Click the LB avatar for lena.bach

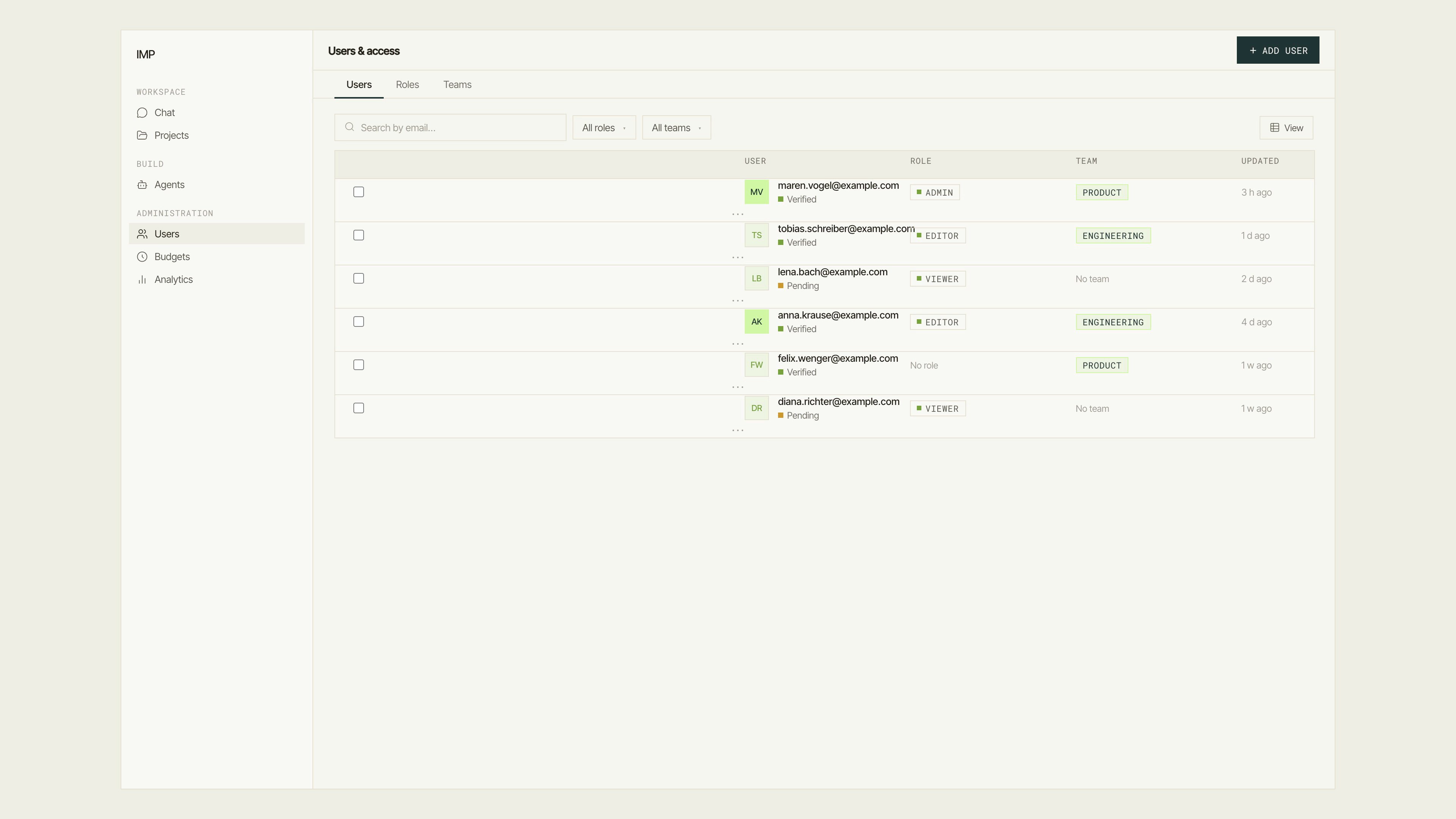click(x=756, y=279)
